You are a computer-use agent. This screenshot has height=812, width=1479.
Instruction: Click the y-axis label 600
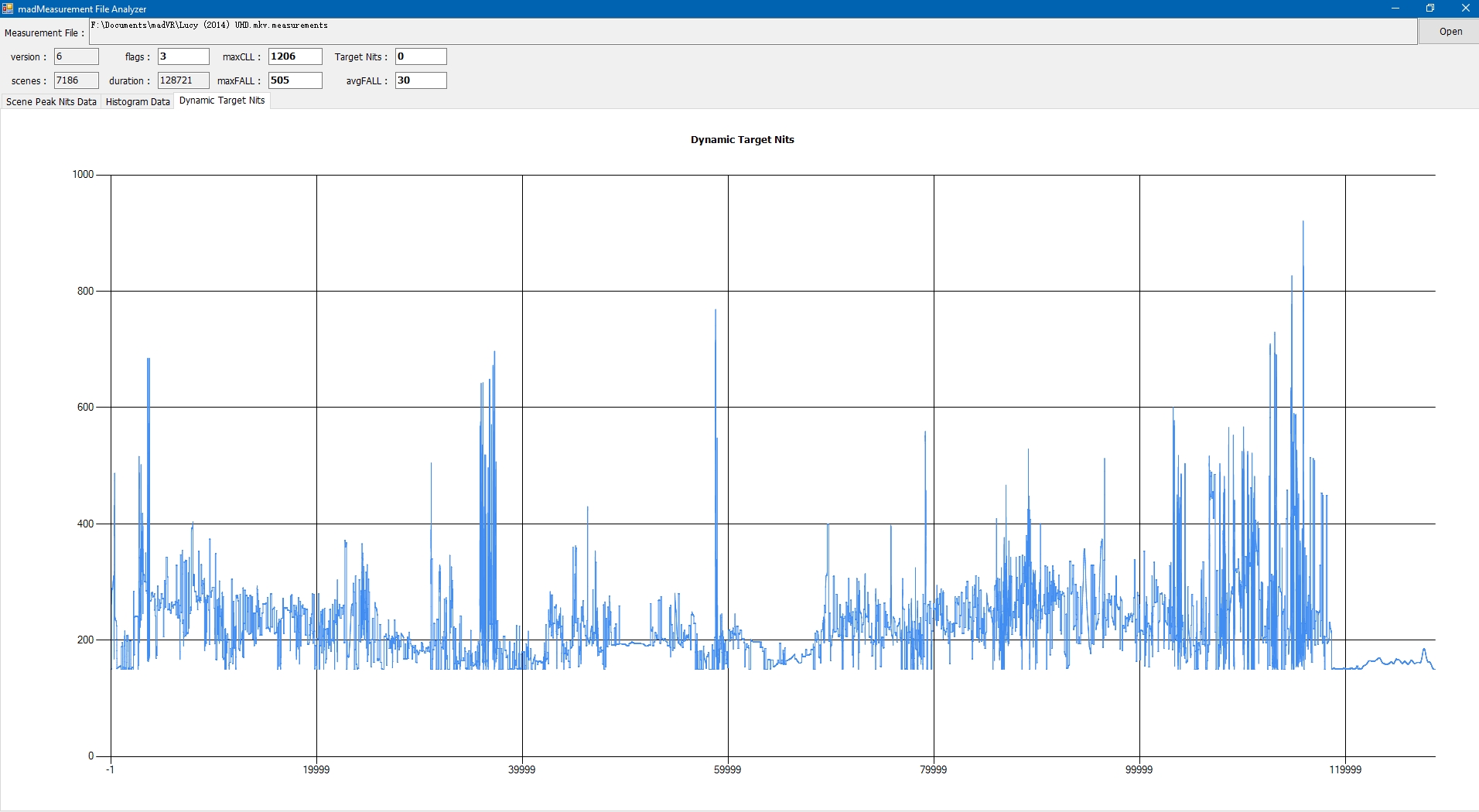[85, 408]
